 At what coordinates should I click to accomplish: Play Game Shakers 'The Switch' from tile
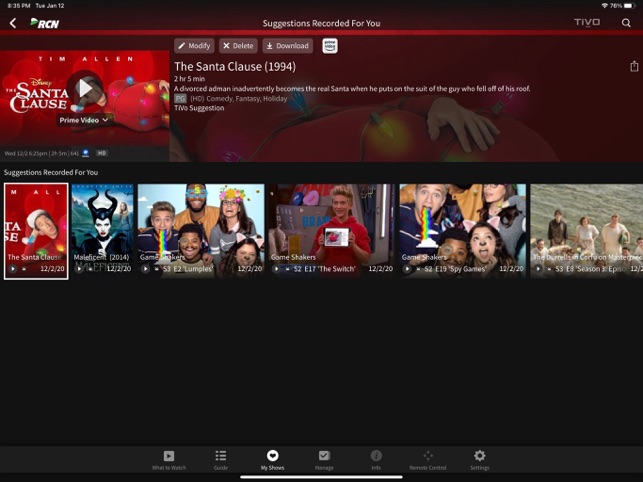pos(276,269)
